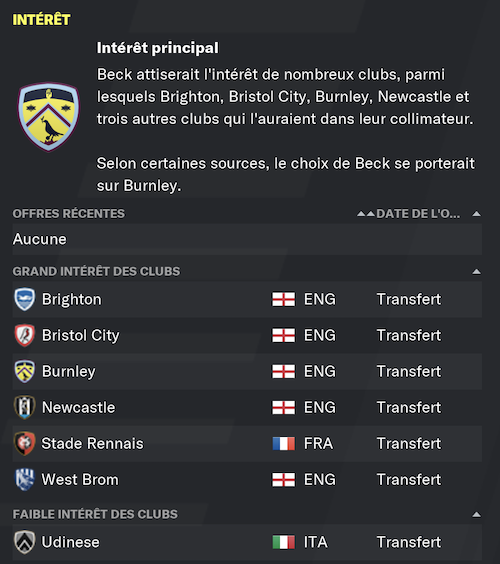Click the French flag beside FRA

click(x=283, y=444)
